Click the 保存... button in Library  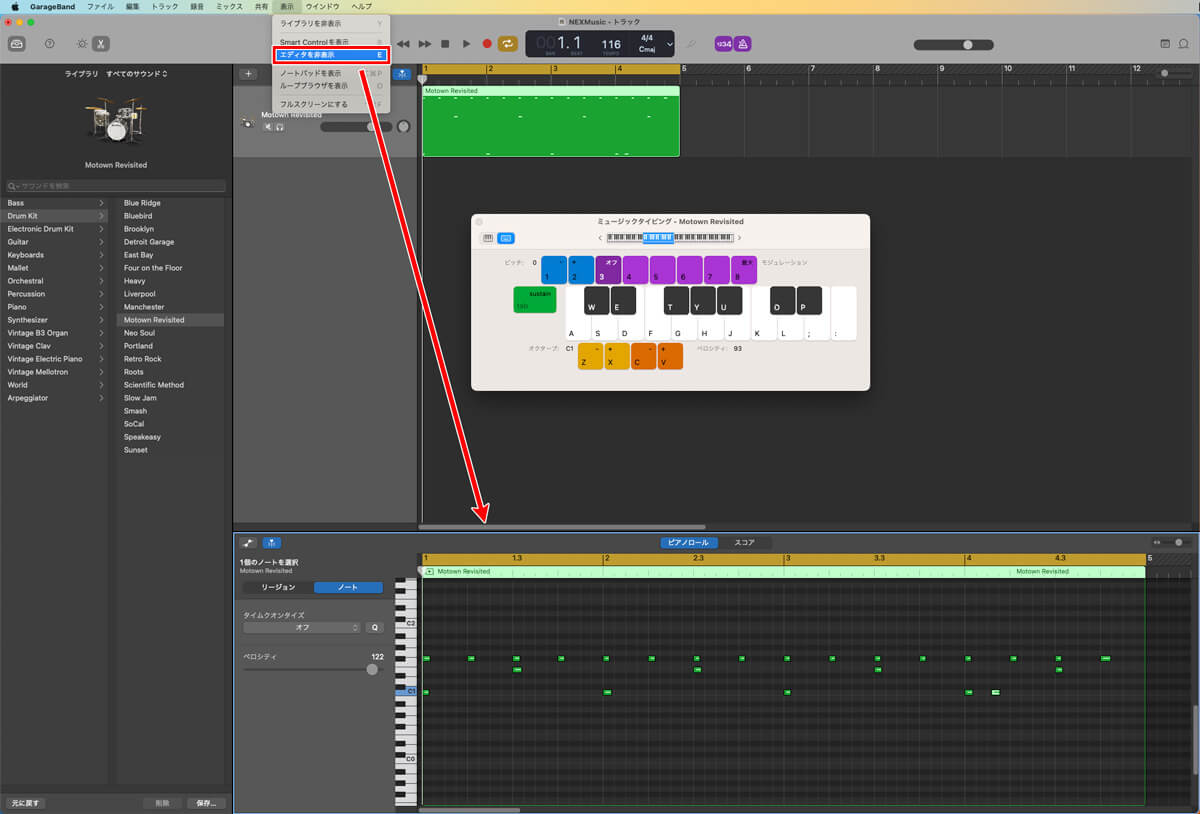[206, 803]
